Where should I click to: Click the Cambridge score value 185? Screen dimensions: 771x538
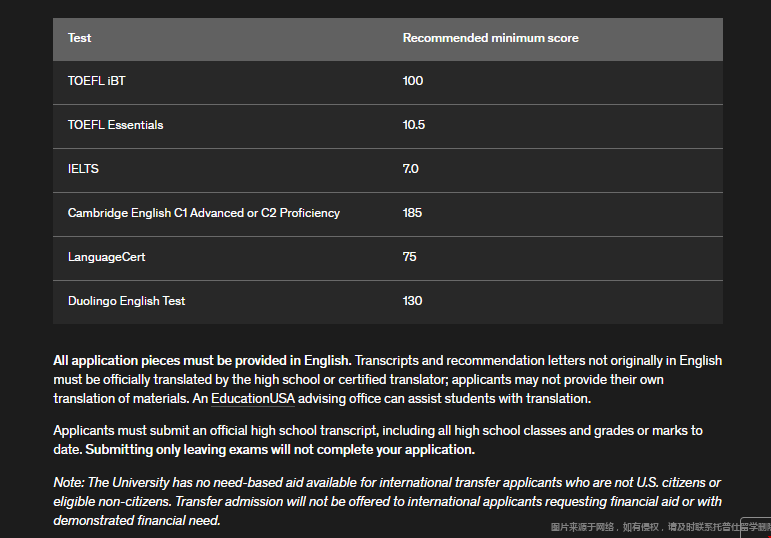click(412, 213)
